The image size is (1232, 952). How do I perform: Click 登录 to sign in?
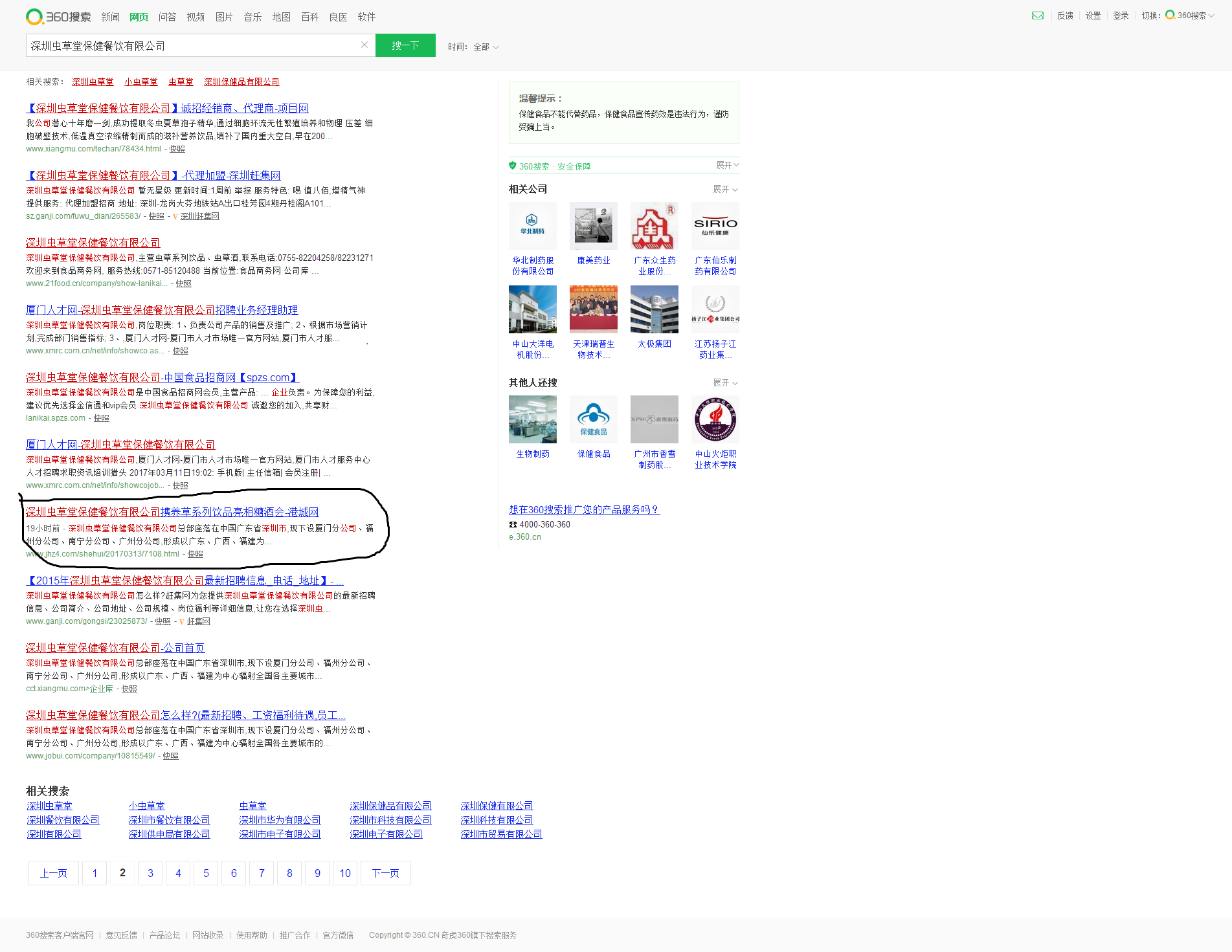pos(1121,16)
